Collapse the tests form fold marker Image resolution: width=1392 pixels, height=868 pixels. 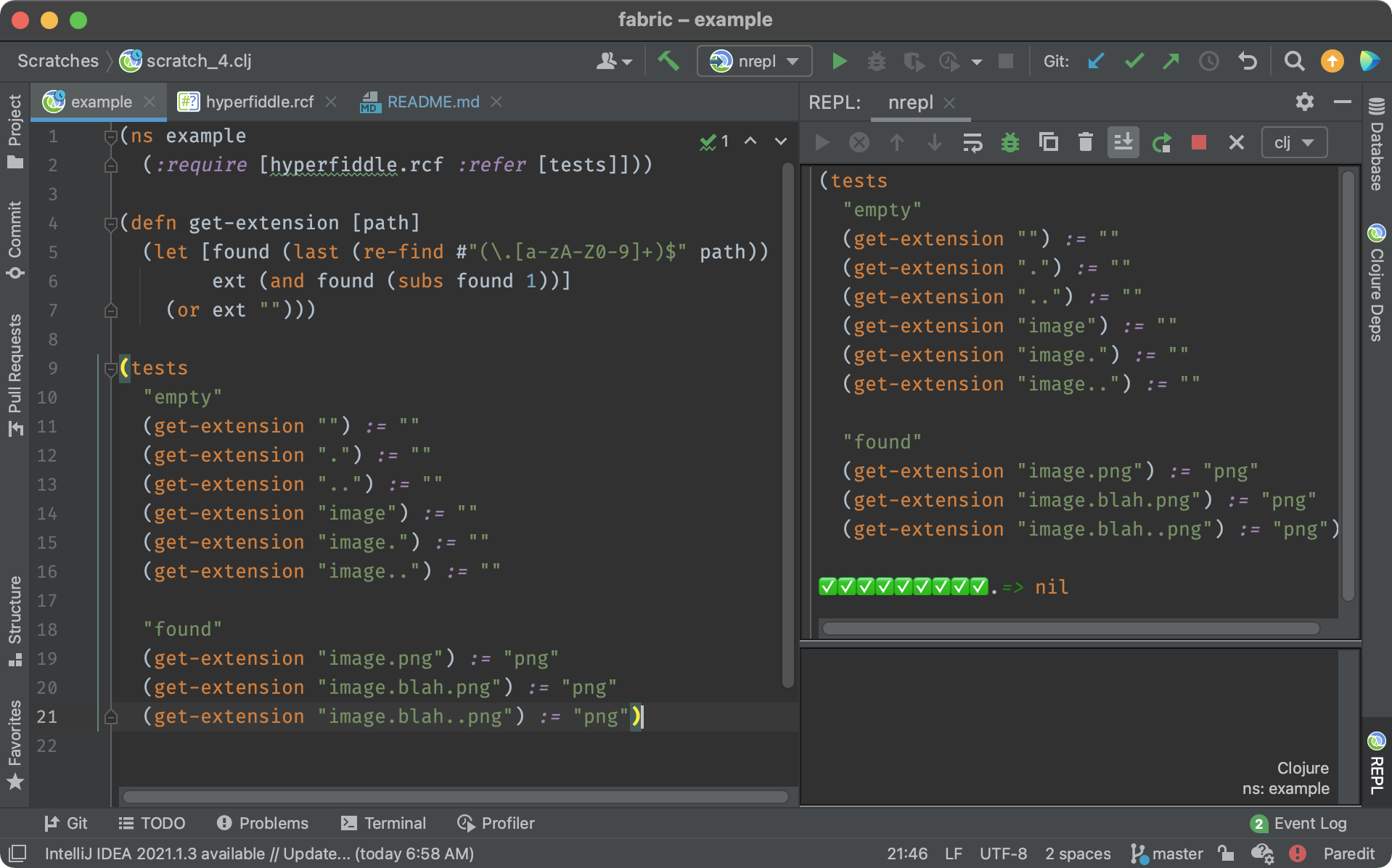point(111,369)
